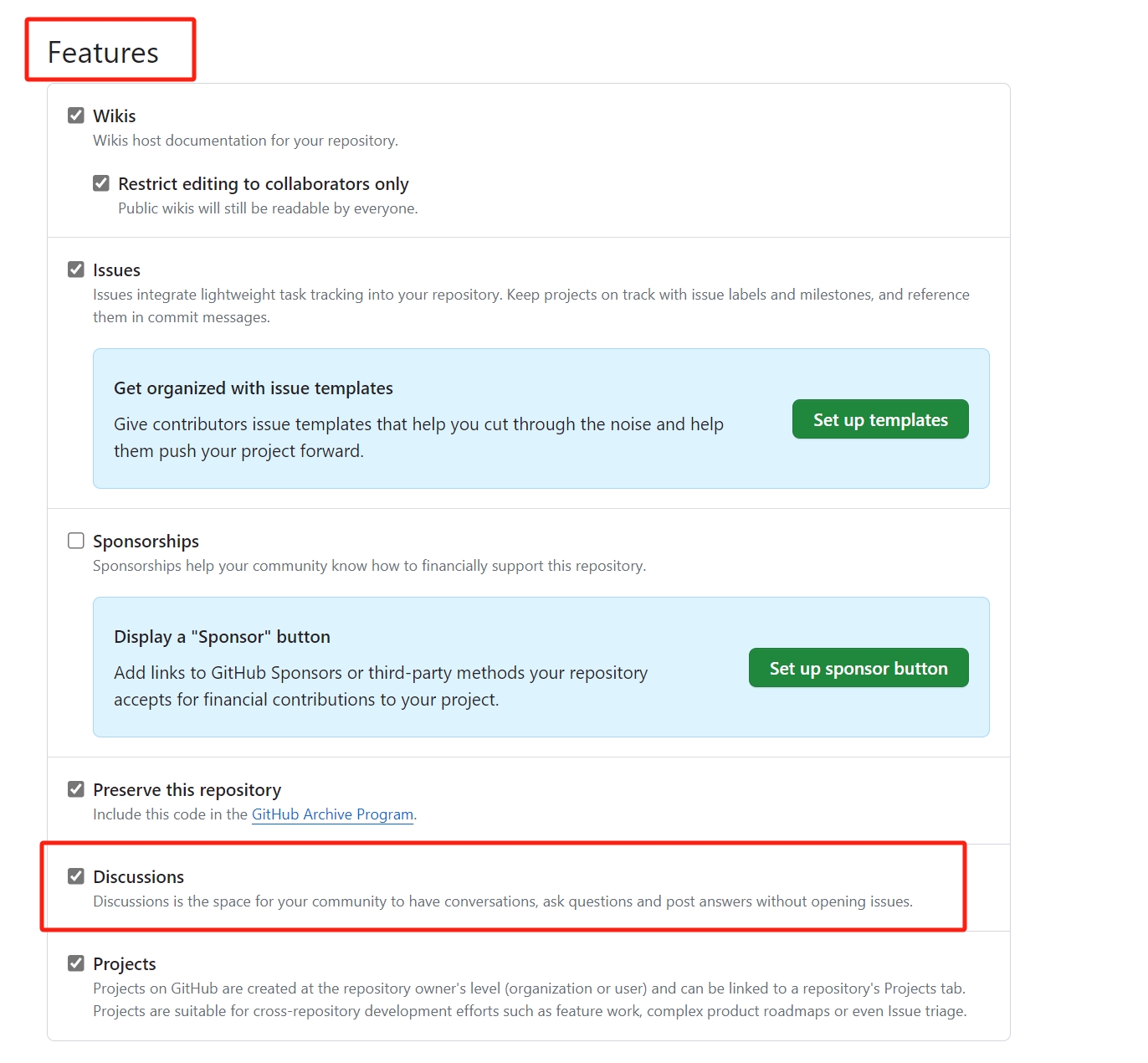The height and width of the screenshot is (1063, 1148).
Task: Click the "Public wikis will still be readable" text
Action: point(268,208)
